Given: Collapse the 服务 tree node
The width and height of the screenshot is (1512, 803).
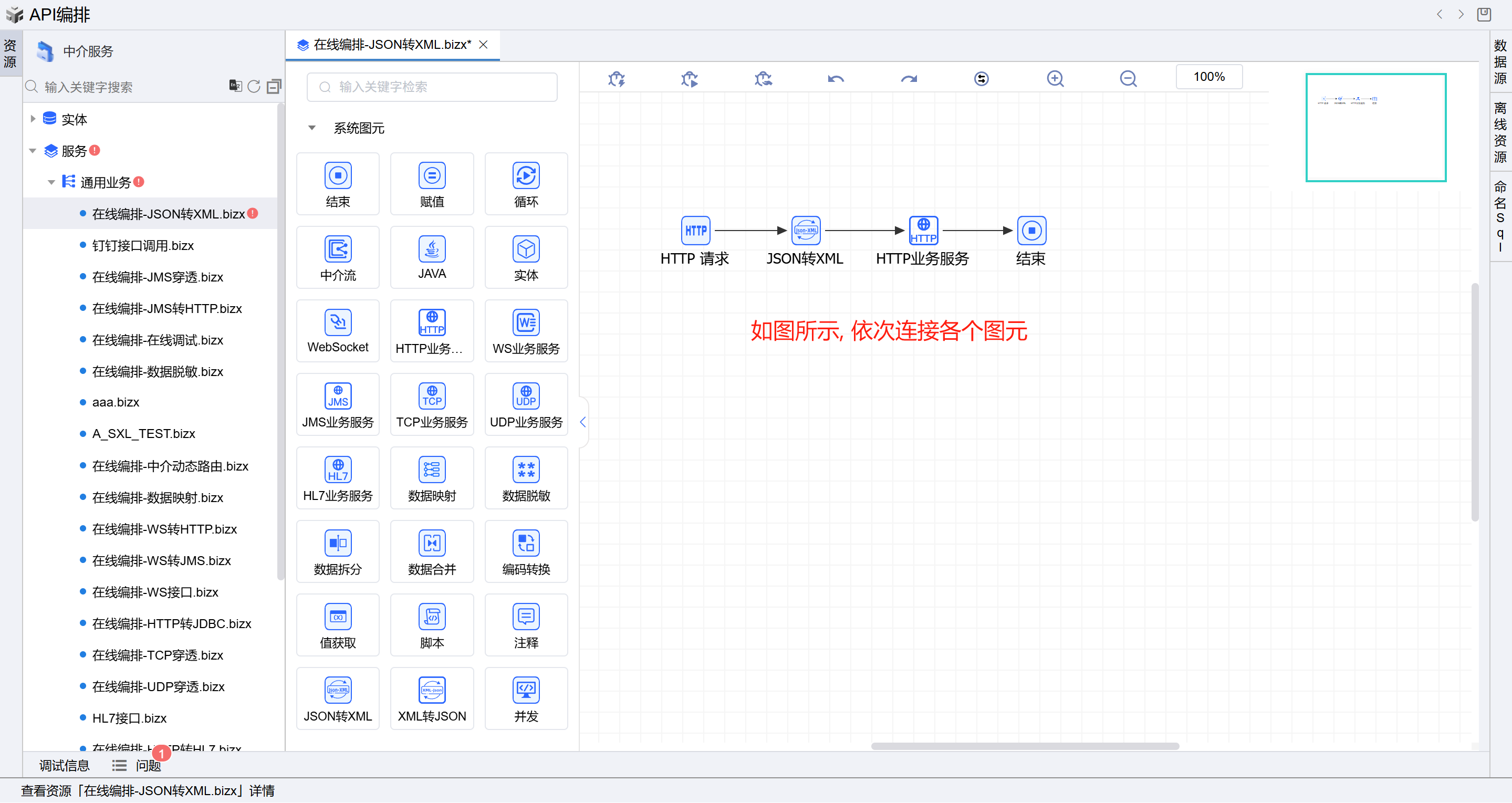Looking at the screenshot, I should [33, 150].
